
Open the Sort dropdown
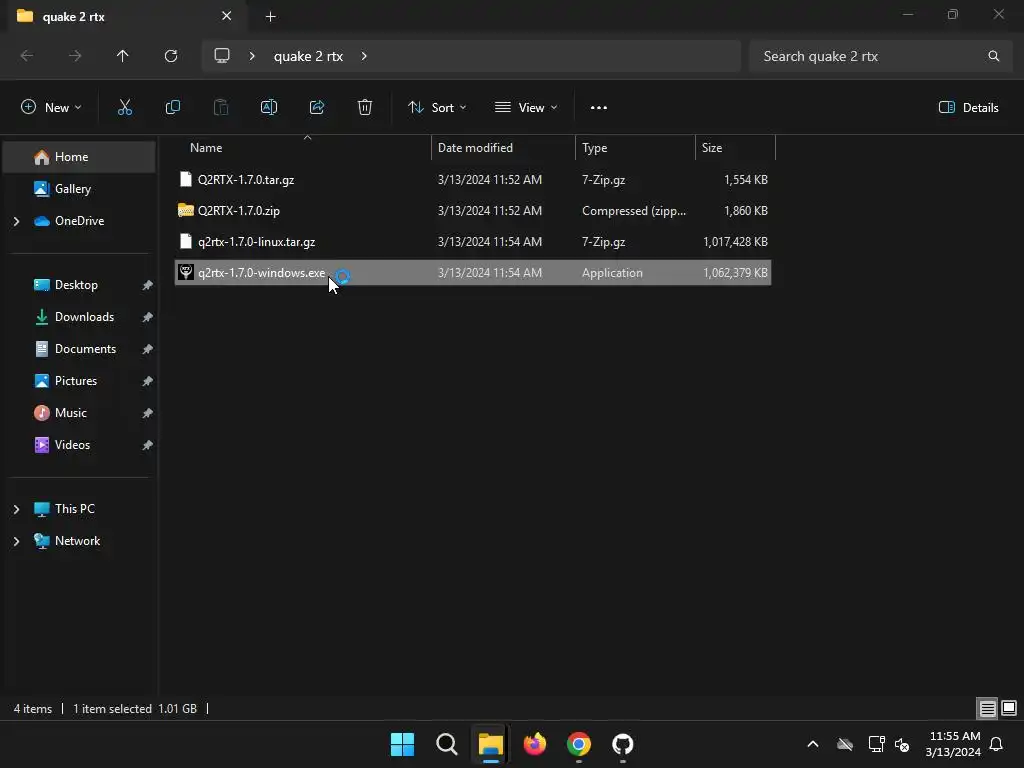coord(437,108)
